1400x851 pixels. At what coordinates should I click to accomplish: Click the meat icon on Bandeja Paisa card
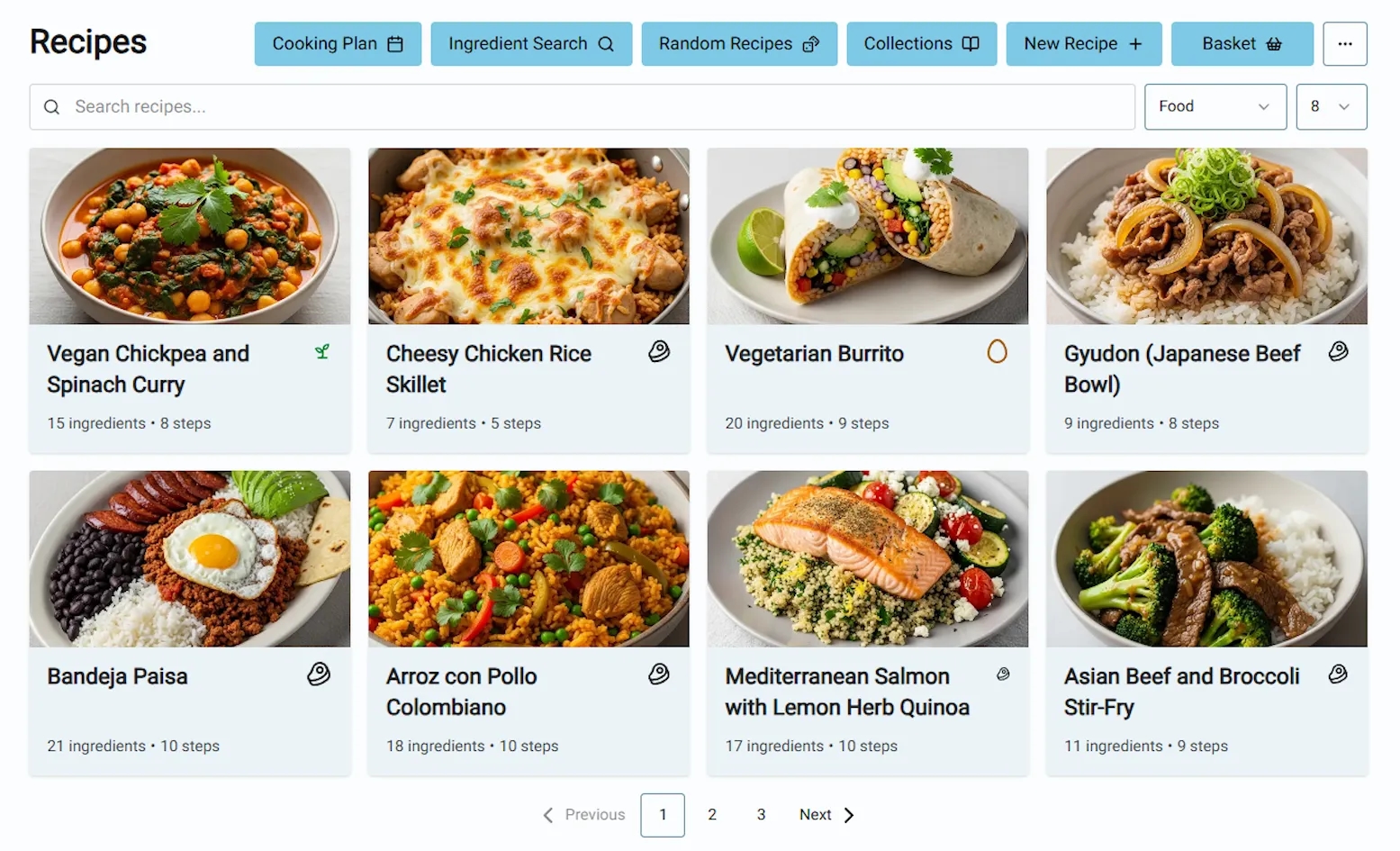[x=319, y=674]
